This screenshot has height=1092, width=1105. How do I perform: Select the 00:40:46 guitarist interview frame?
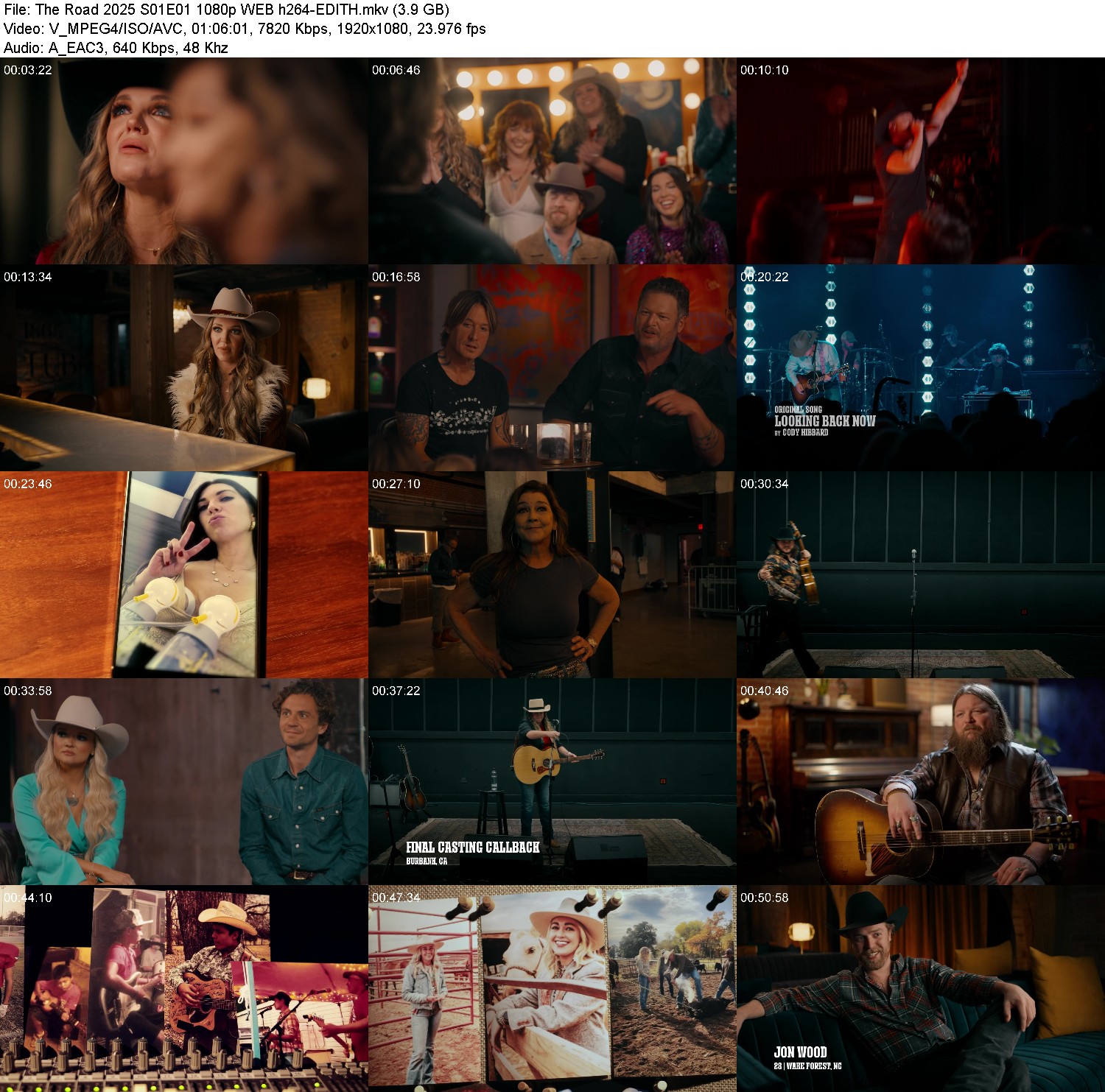(921, 782)
